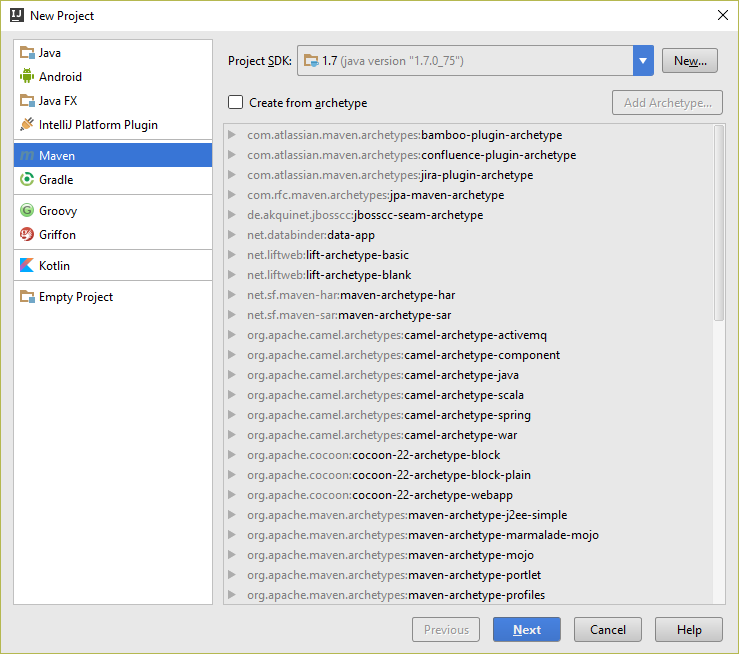Click the Android robot icon

(x=27, y=76)
